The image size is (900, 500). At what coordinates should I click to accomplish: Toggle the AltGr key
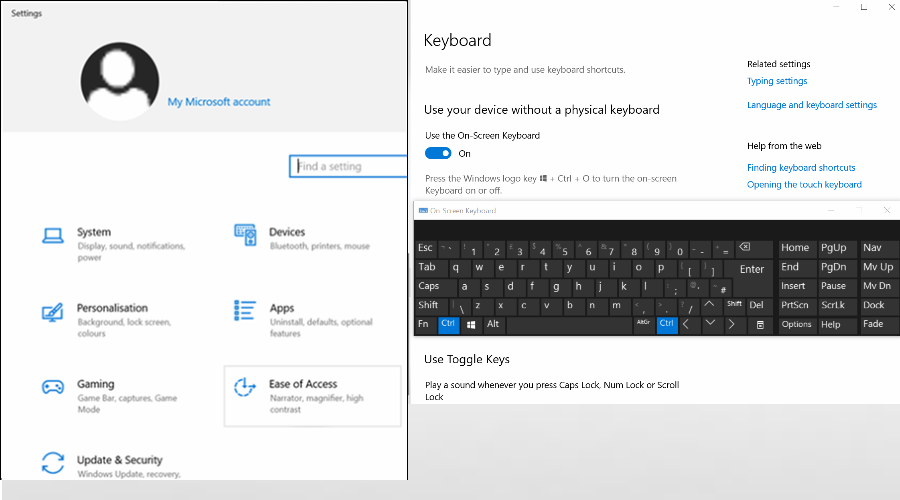coord(643,325)
